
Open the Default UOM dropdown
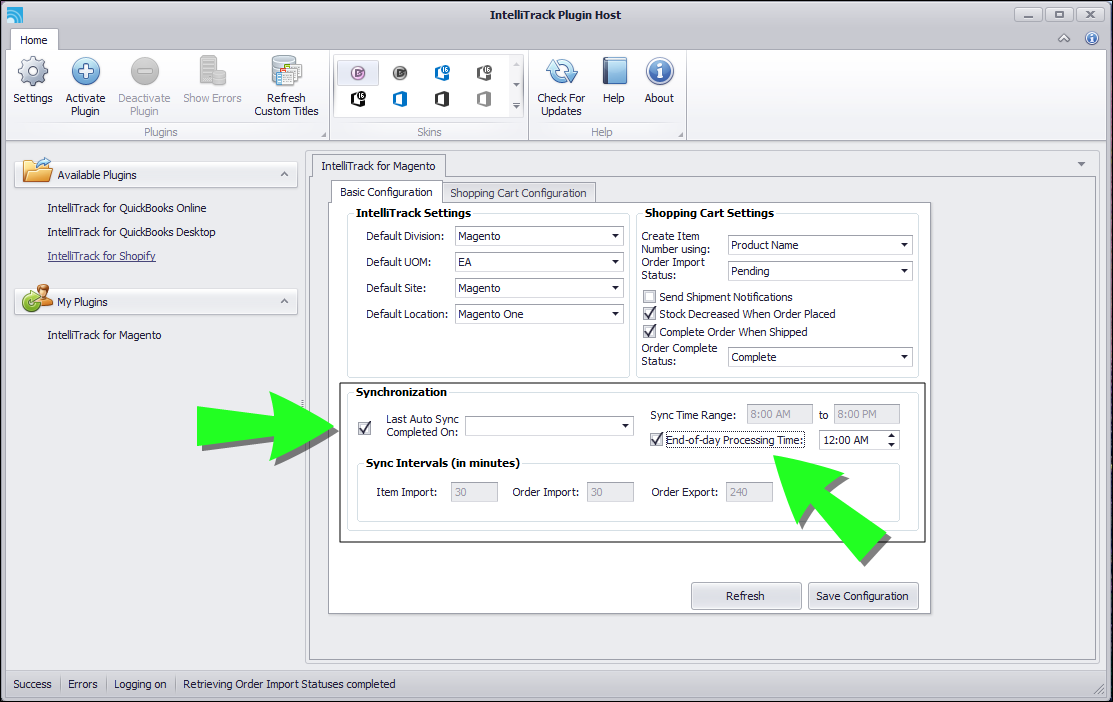click(x=615, y=262)
